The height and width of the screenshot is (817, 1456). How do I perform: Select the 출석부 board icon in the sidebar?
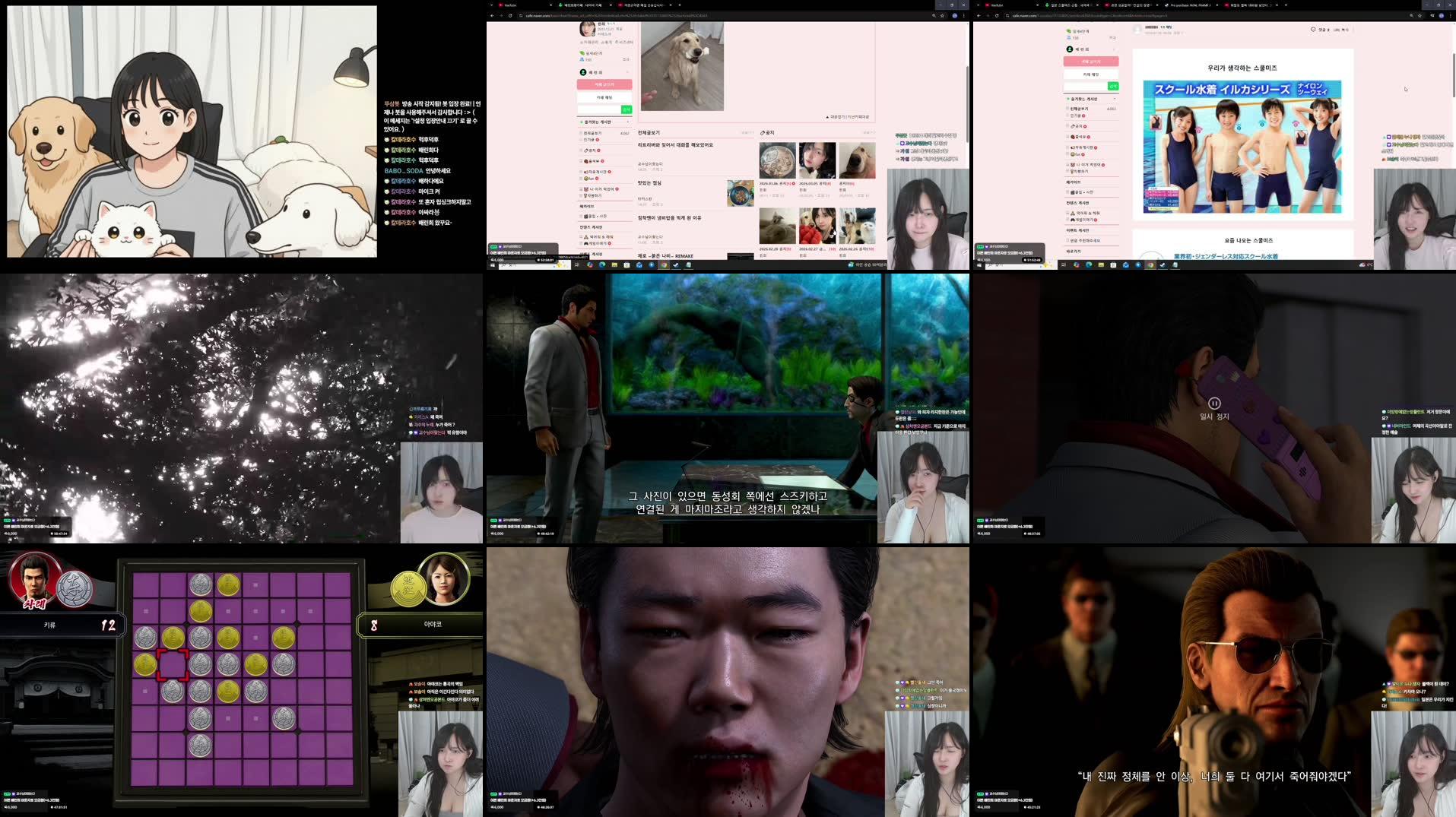click(x=1073, y=136)
